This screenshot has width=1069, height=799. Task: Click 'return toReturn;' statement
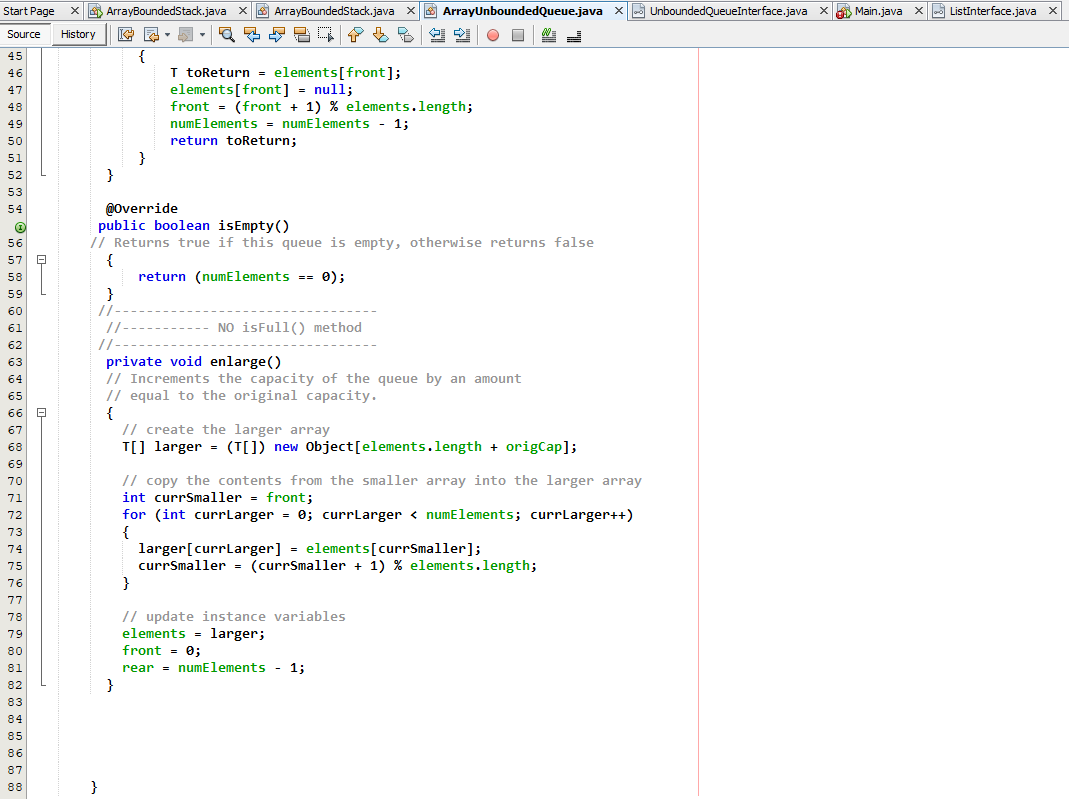234,140
